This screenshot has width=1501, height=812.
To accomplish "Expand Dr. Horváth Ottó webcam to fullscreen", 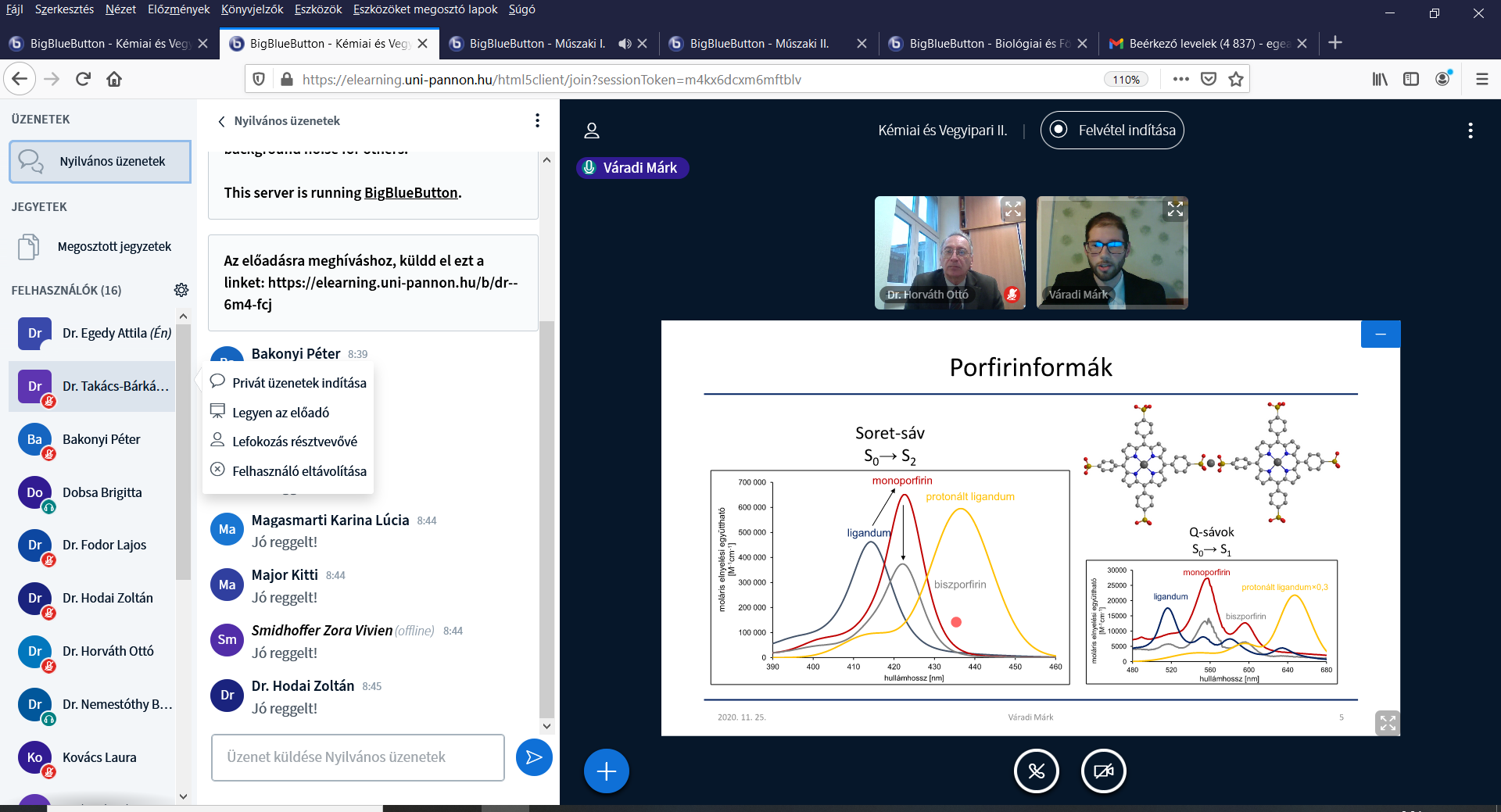I will (1013, 209).
